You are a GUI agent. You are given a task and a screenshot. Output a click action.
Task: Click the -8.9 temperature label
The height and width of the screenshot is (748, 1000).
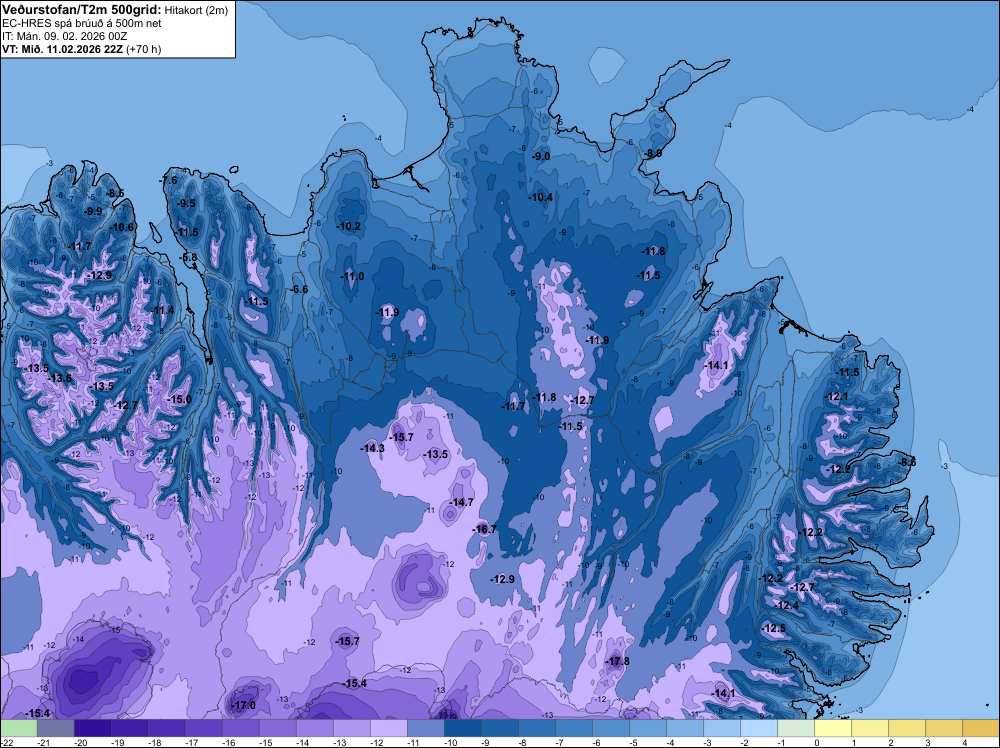point(654,154)
